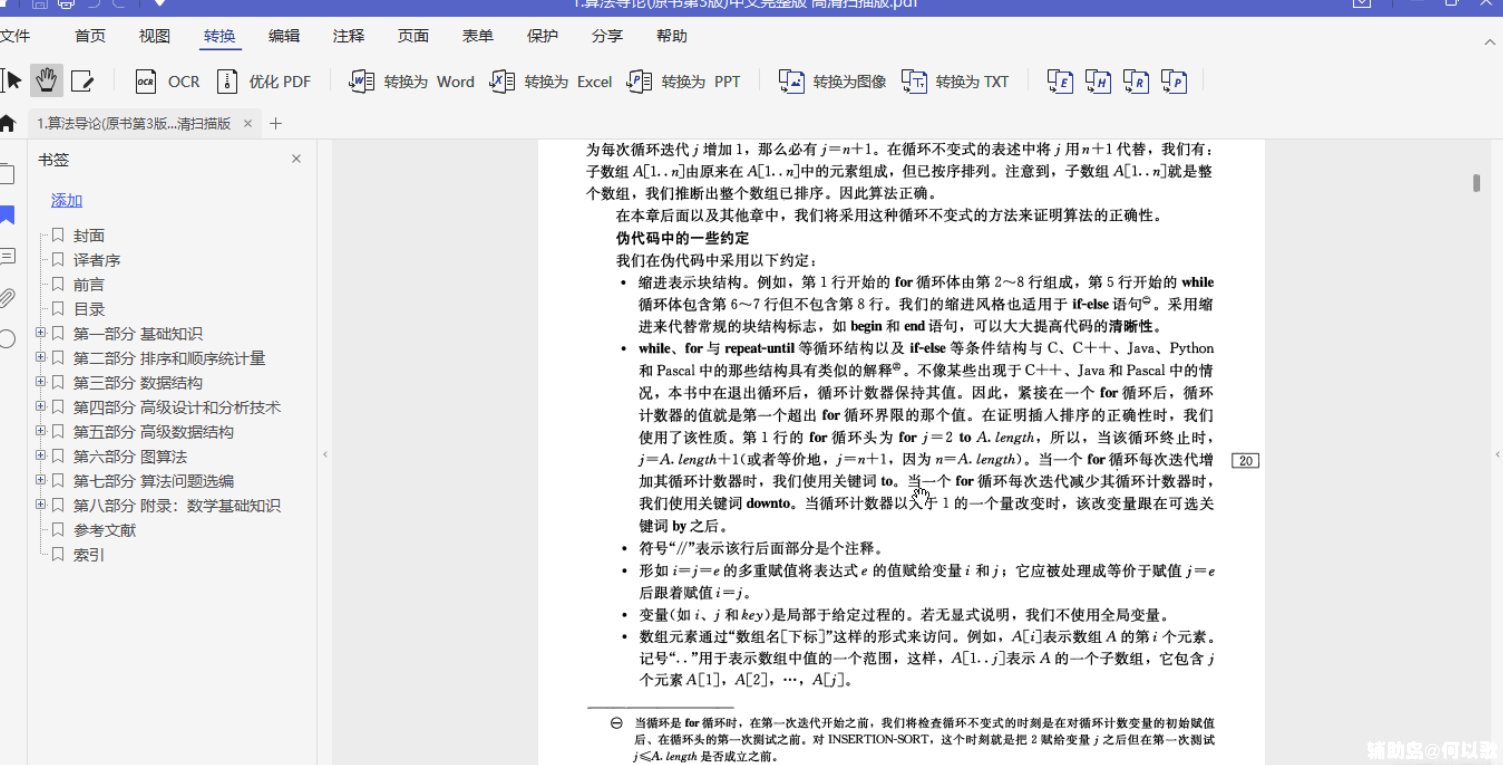Convert the PDF to Excel
Image resolution: width=1503 pixels, height=765 pixels.
coord(550,81)
